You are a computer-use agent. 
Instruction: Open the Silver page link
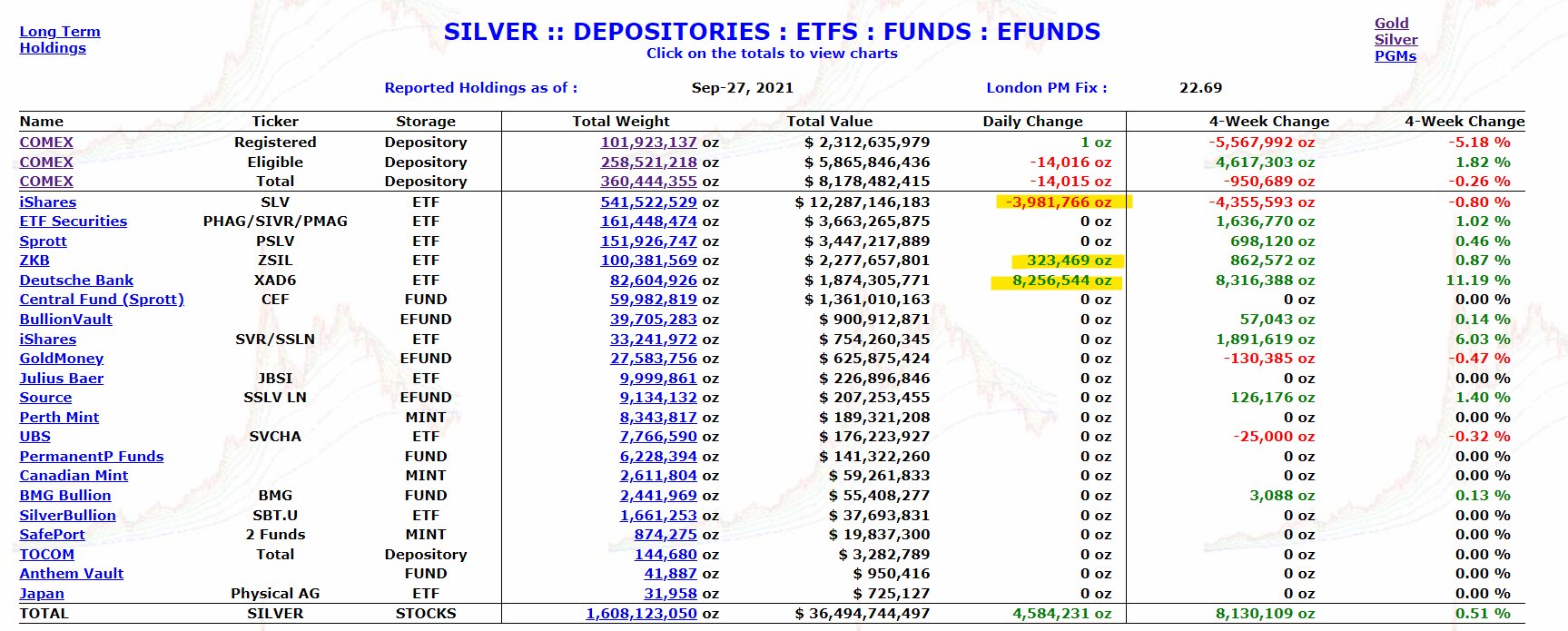pyautogui.click(x=1395, y=40)
